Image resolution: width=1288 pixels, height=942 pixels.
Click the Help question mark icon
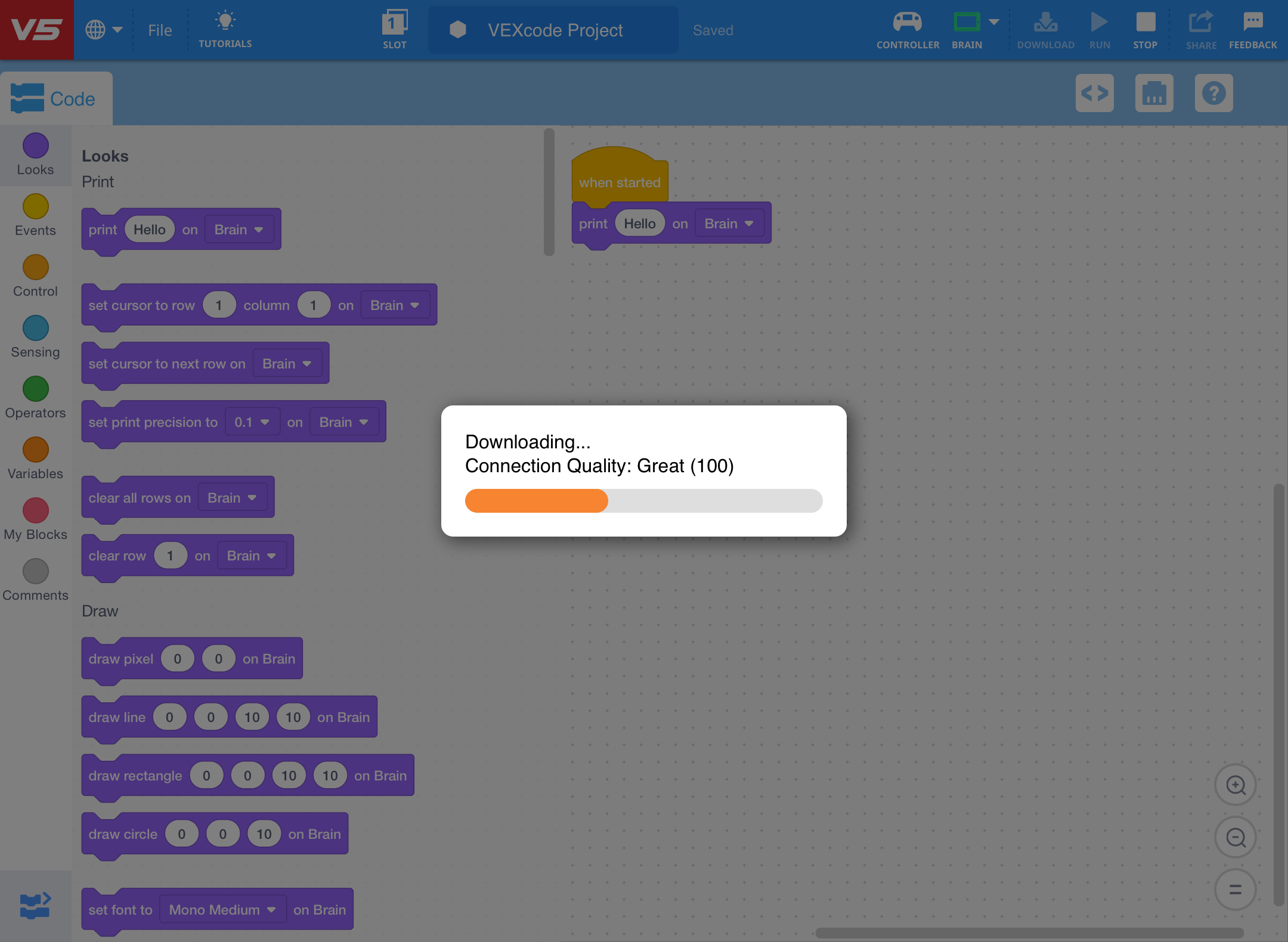click(x=1214, y=93)
